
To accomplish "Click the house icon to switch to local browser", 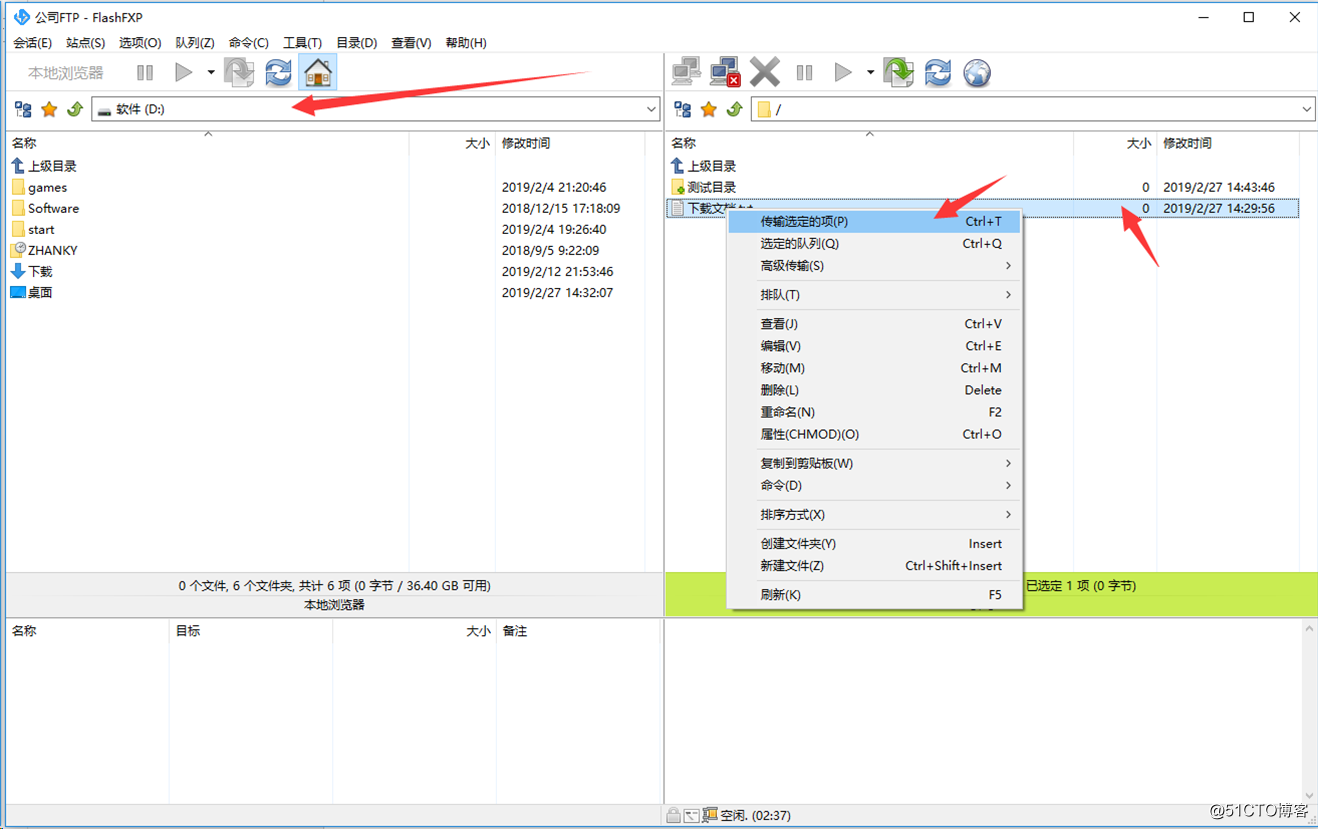I will coord(318,72).
